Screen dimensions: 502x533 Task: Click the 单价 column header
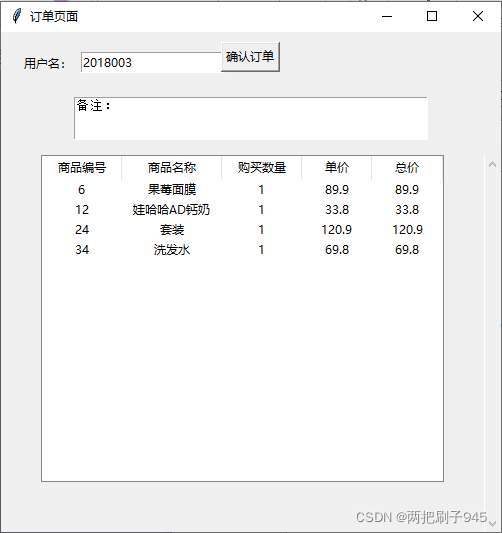[x=336, y=168]
